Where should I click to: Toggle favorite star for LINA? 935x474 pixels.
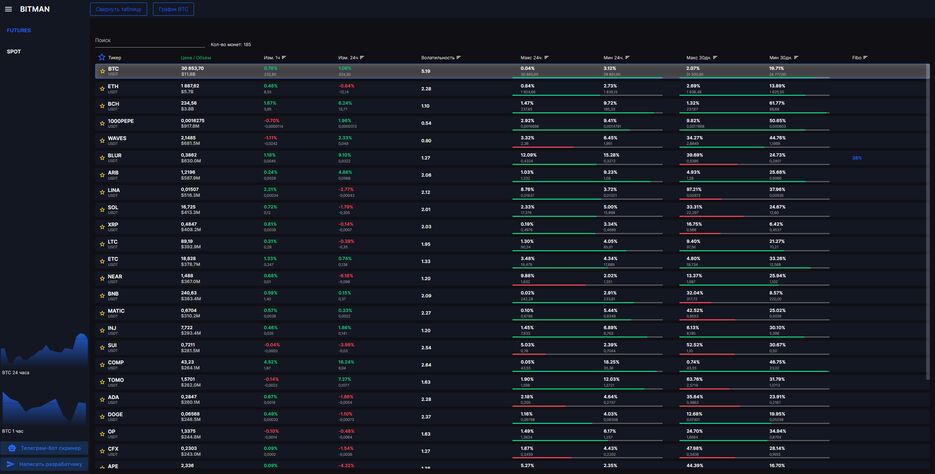(x=102, y=193)
